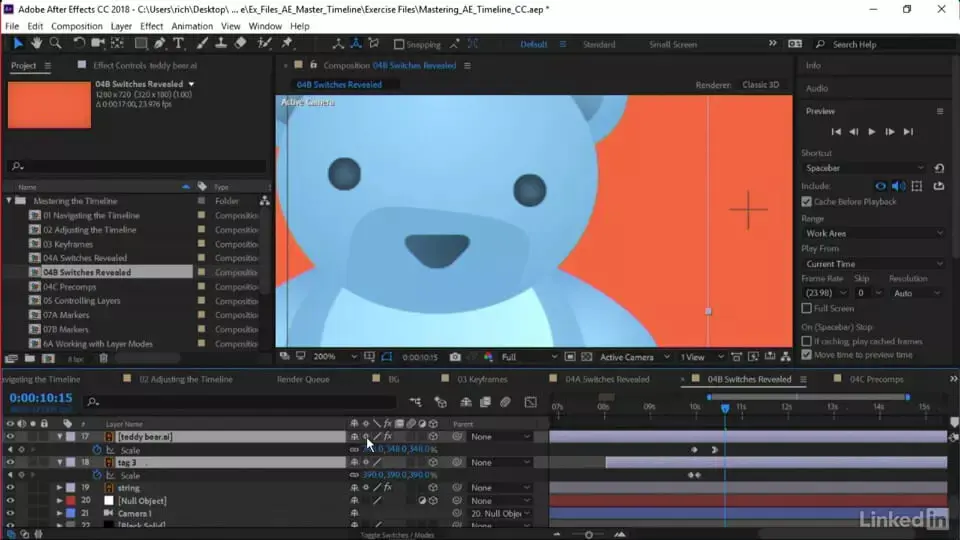
Task: Hide the string layer
Action: [10, 488]
